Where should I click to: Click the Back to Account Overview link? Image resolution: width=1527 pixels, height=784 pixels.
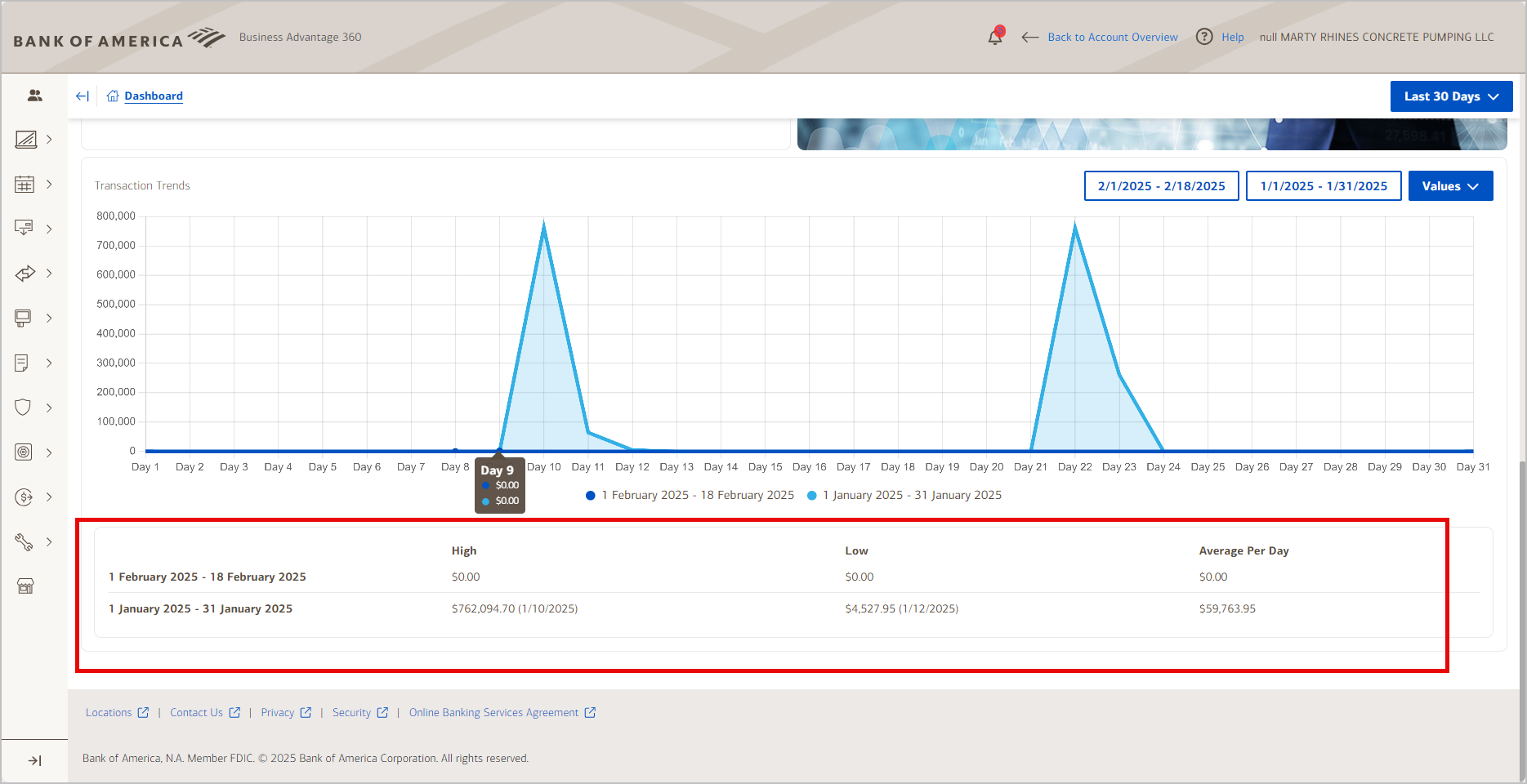pyautogui.click(x=1114, y=37)
